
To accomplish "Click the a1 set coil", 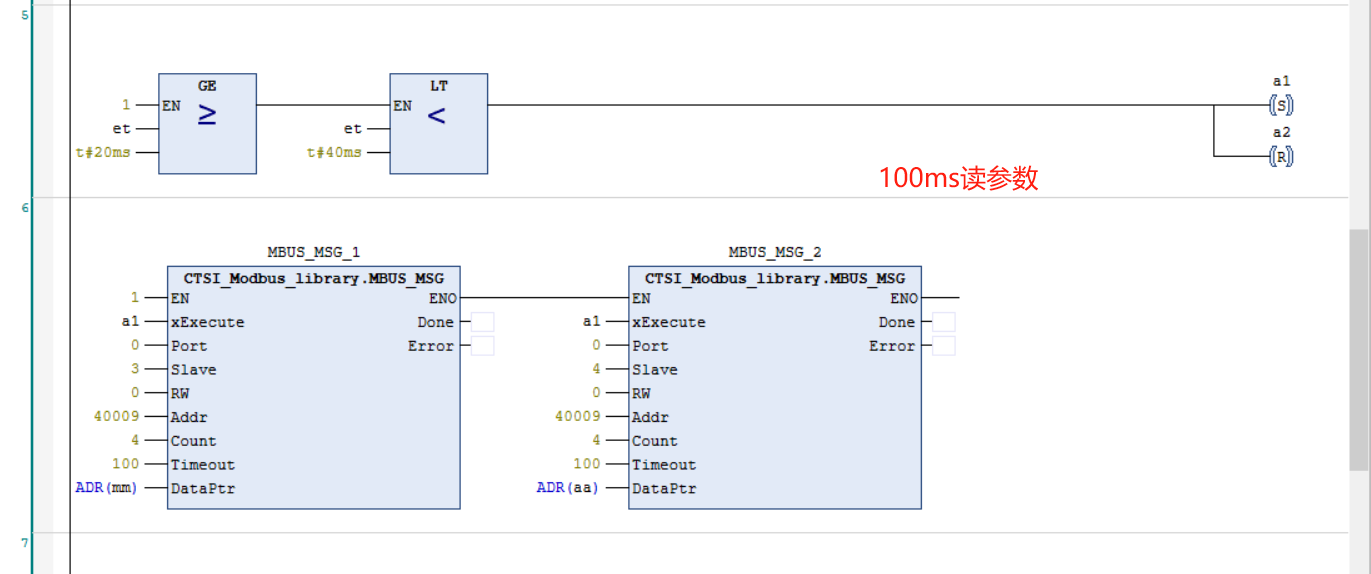I will coord(1281,104).
